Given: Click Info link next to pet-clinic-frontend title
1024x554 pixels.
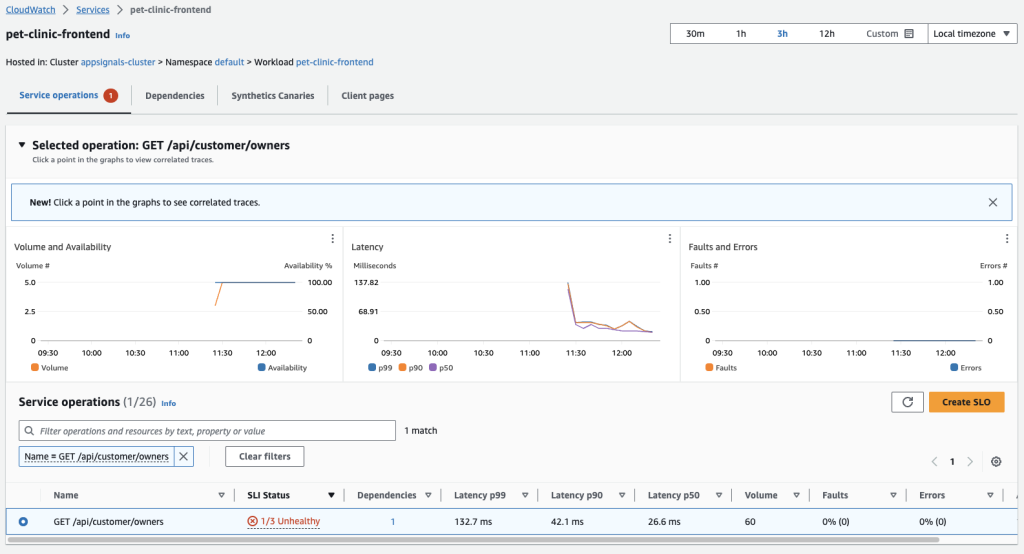Looking at the screenshot, I should click(122, 35).
